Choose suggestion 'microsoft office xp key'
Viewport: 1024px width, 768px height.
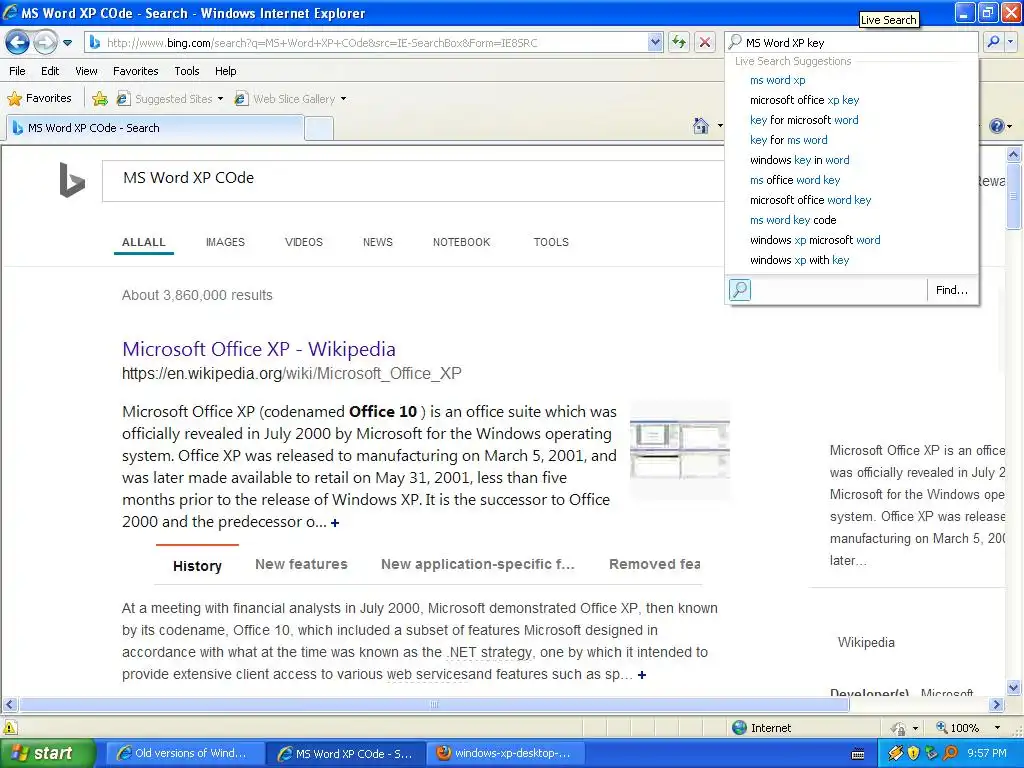[805, 100]
